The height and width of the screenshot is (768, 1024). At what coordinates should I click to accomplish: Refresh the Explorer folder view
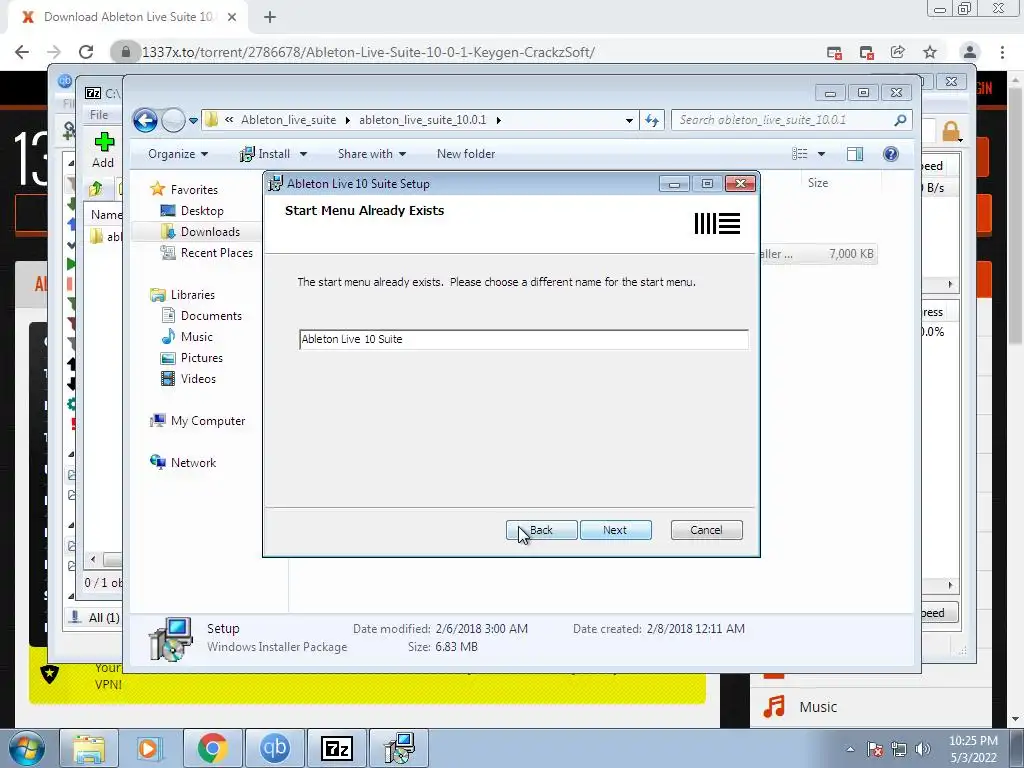(x=652, y=120)
